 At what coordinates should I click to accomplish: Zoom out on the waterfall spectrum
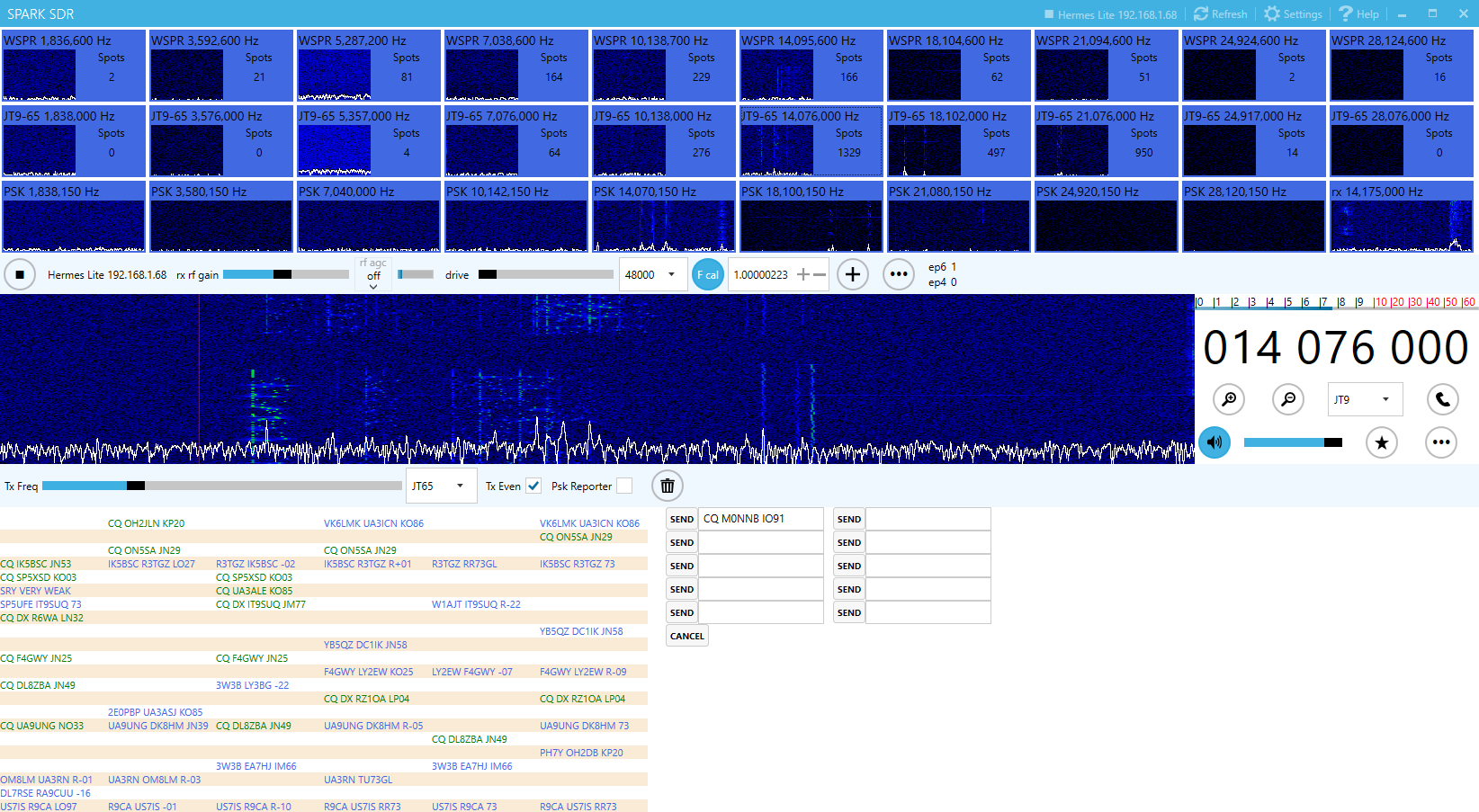(x=1288, y=398)
